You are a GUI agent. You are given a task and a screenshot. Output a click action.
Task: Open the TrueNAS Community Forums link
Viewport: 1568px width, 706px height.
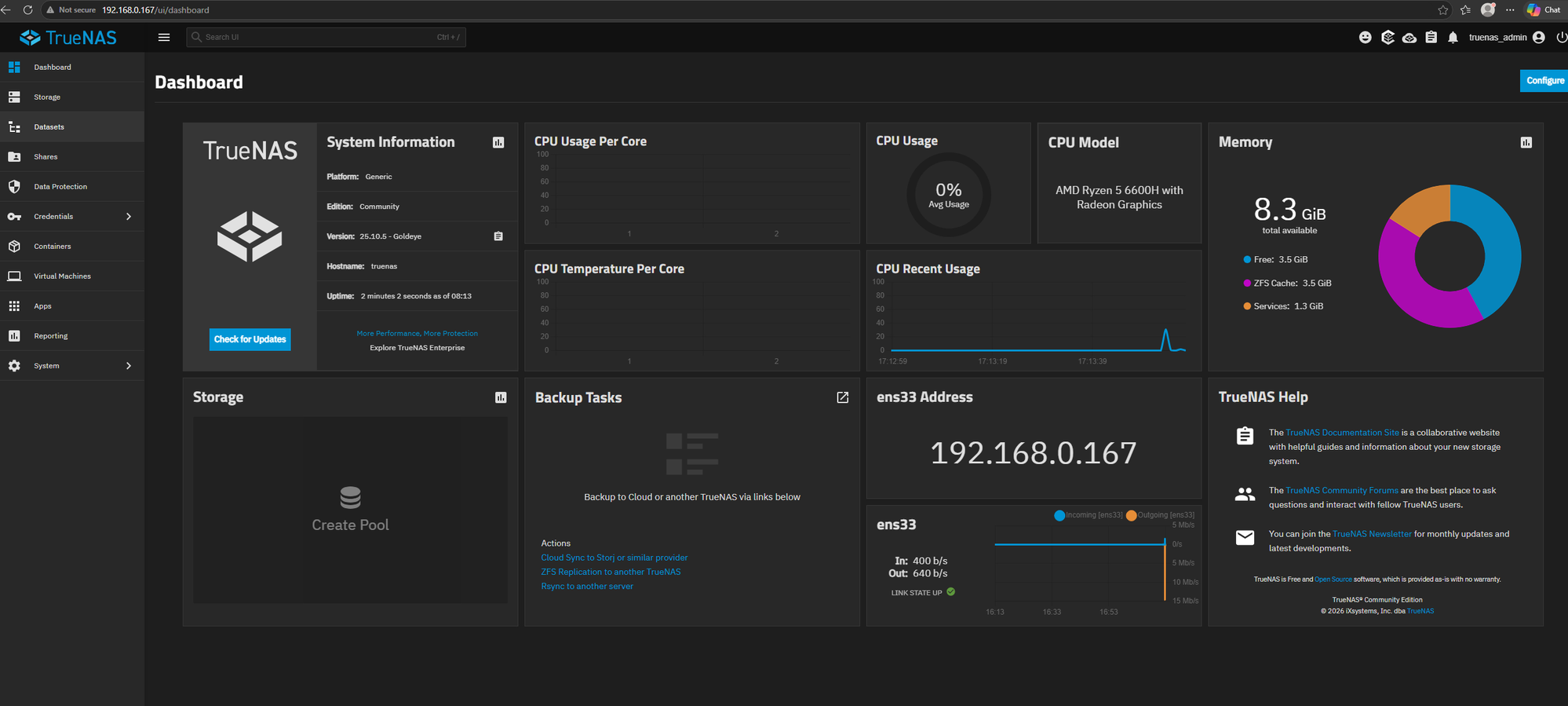(1342, 491)
